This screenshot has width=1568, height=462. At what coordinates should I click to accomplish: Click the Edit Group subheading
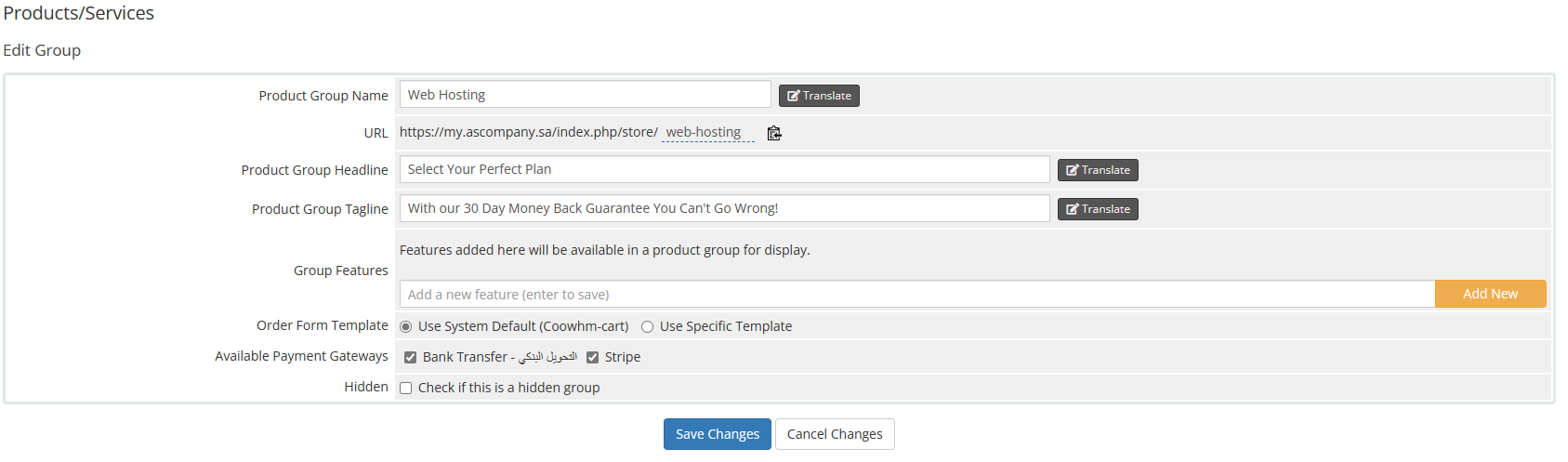pyautogui.click(x=42, y=50)
